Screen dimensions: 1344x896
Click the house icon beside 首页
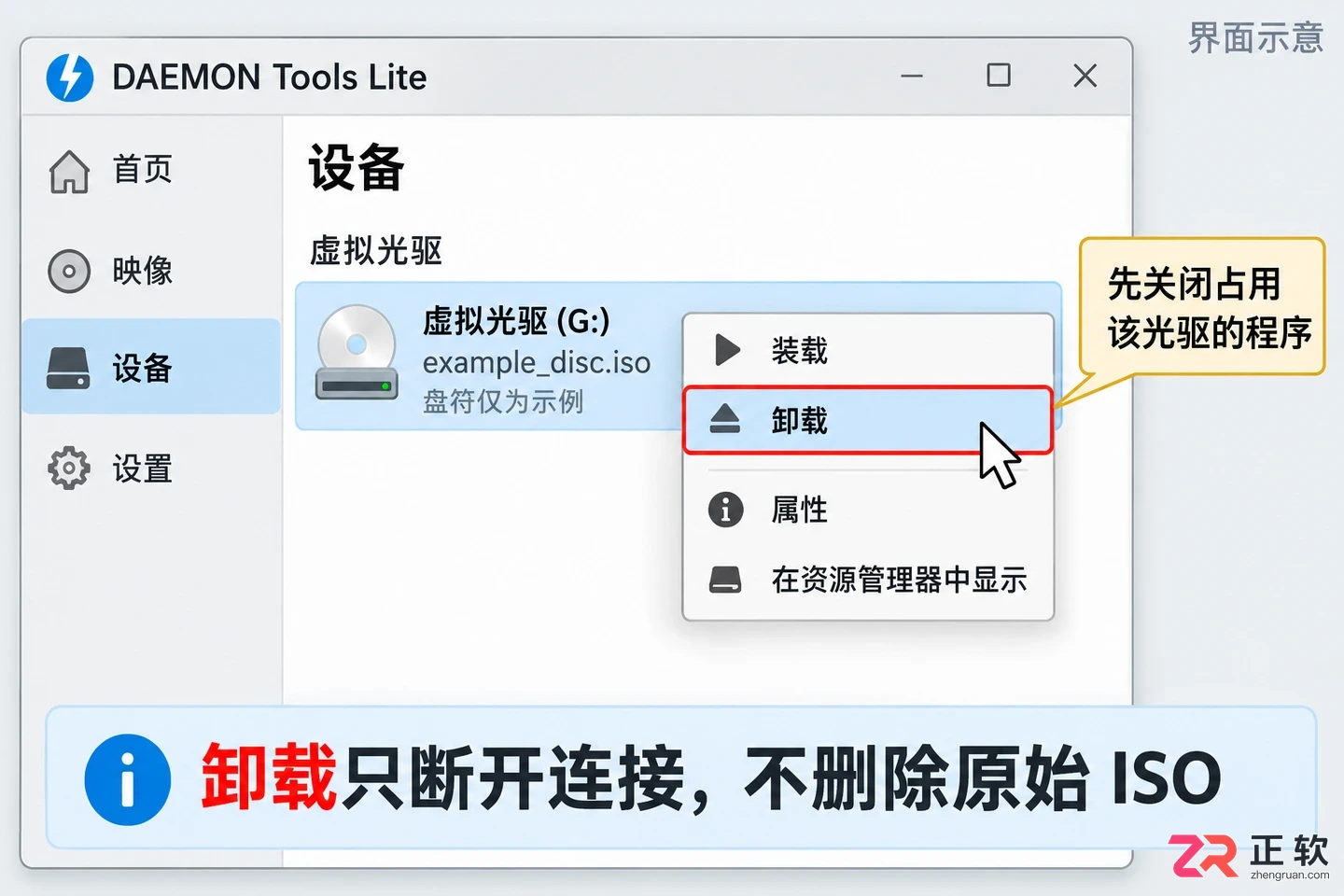coord(69,171)
